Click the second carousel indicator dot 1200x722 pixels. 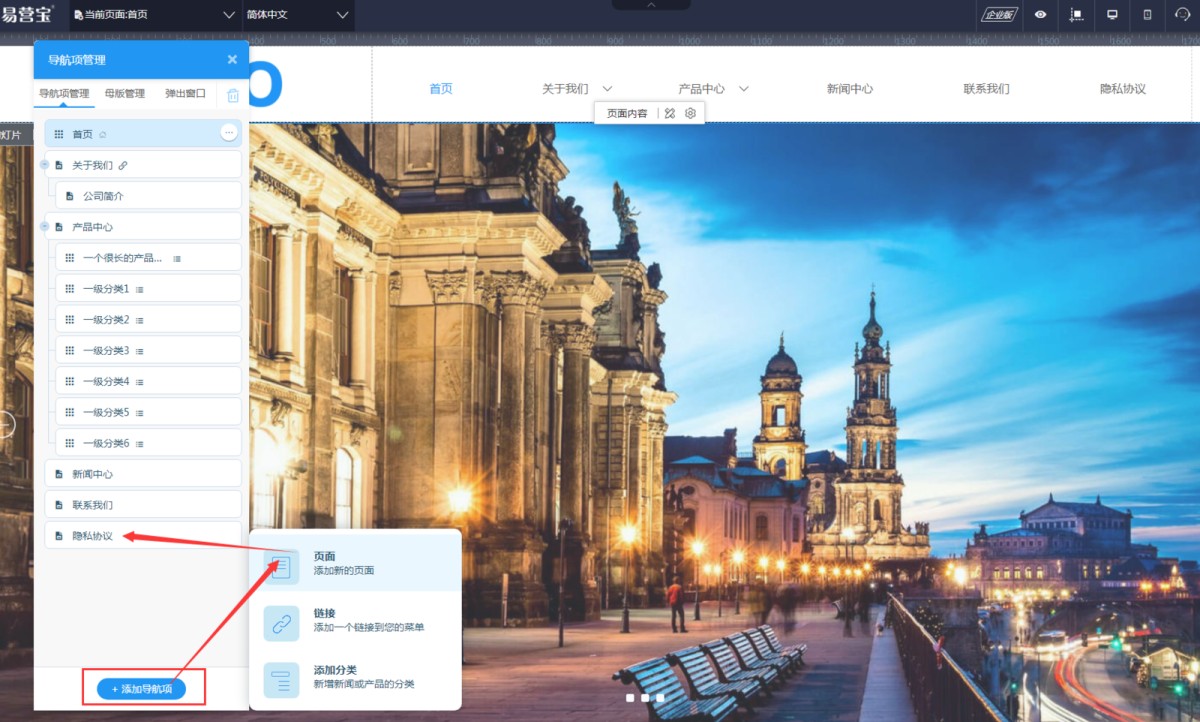[x=645, y=697]
